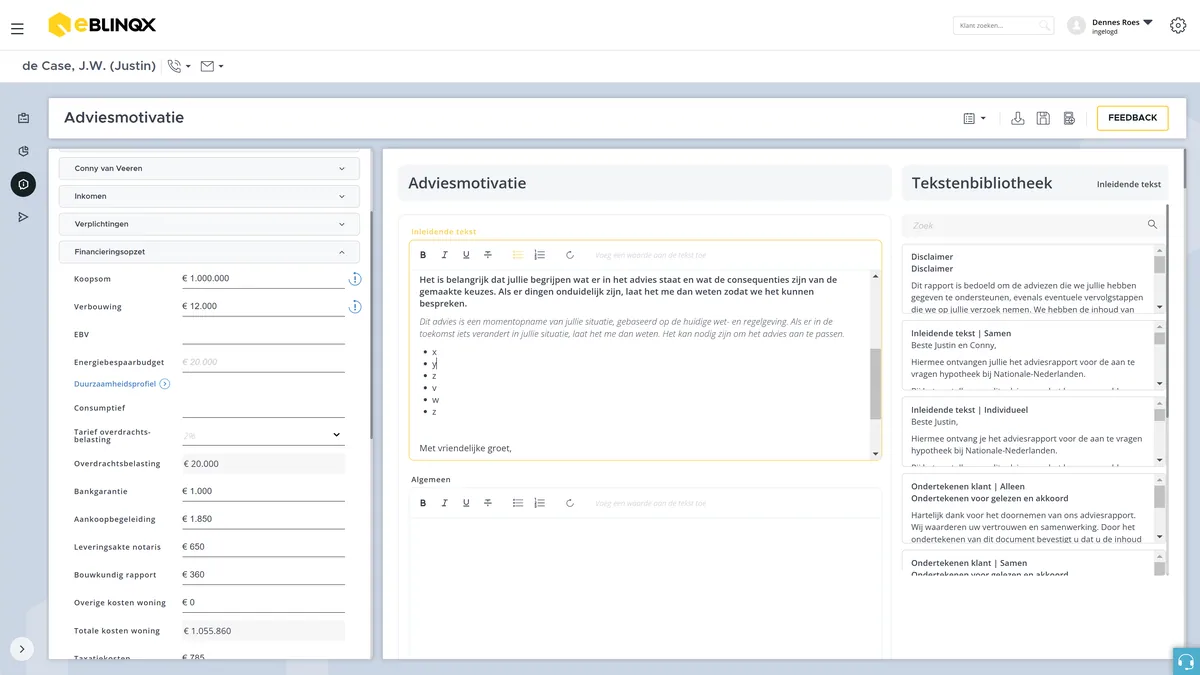Viewport: 1200px width, 675px height.
Task: Click the save floppy disk icon
Action: click(1043, 118)
